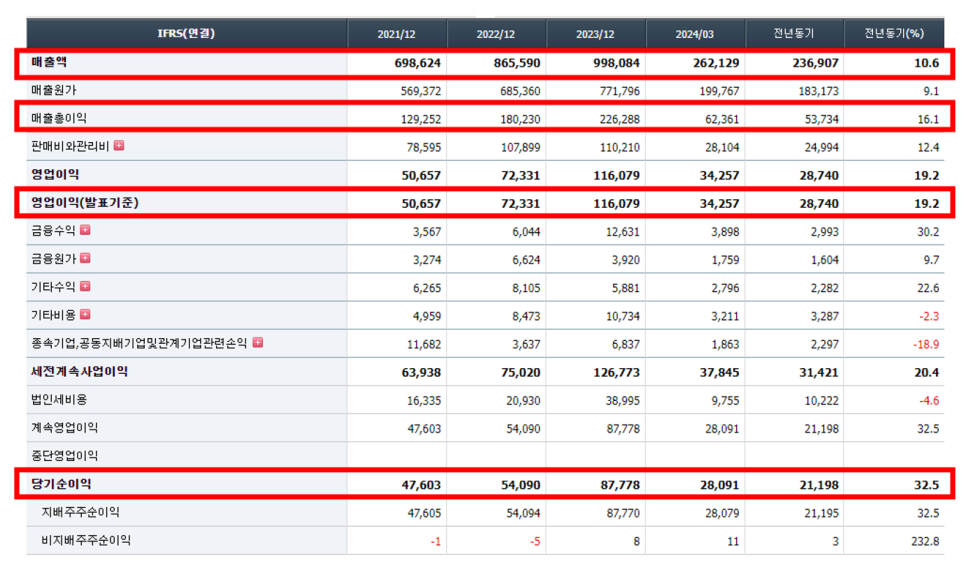Click the 법인세비용 value 38,995
The height and width of the screenshot is (573, 966).
click(623, 400)
